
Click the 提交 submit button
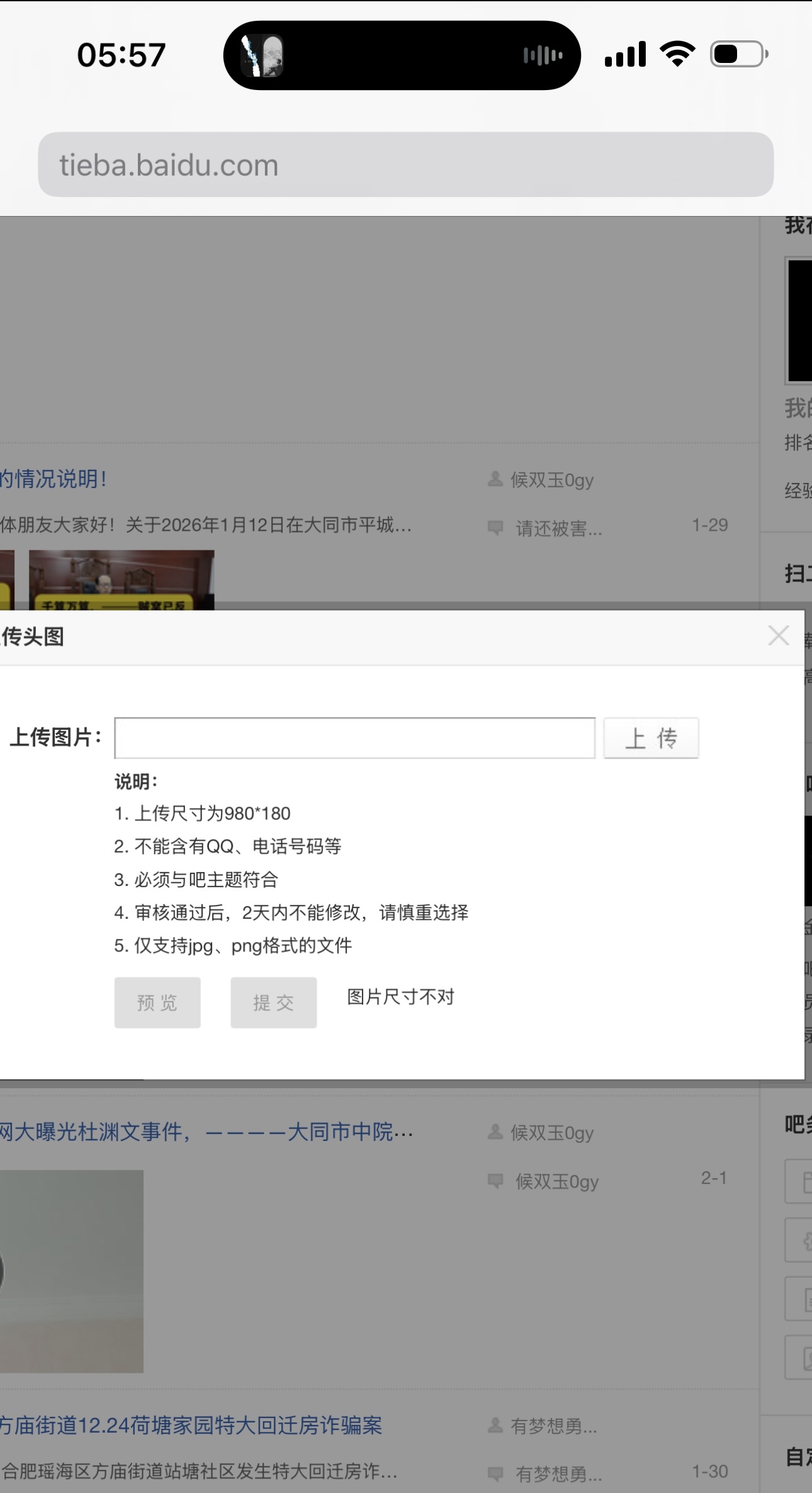273,1002
